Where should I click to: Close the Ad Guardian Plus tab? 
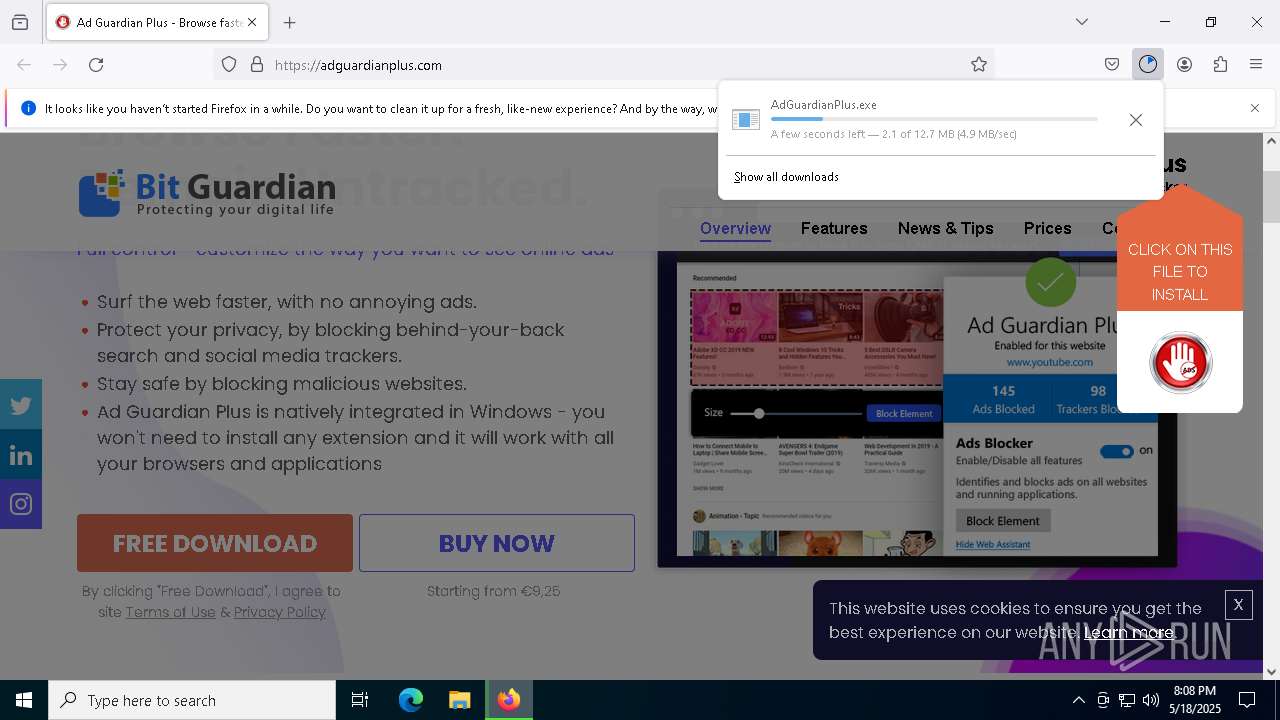point(252,22)
